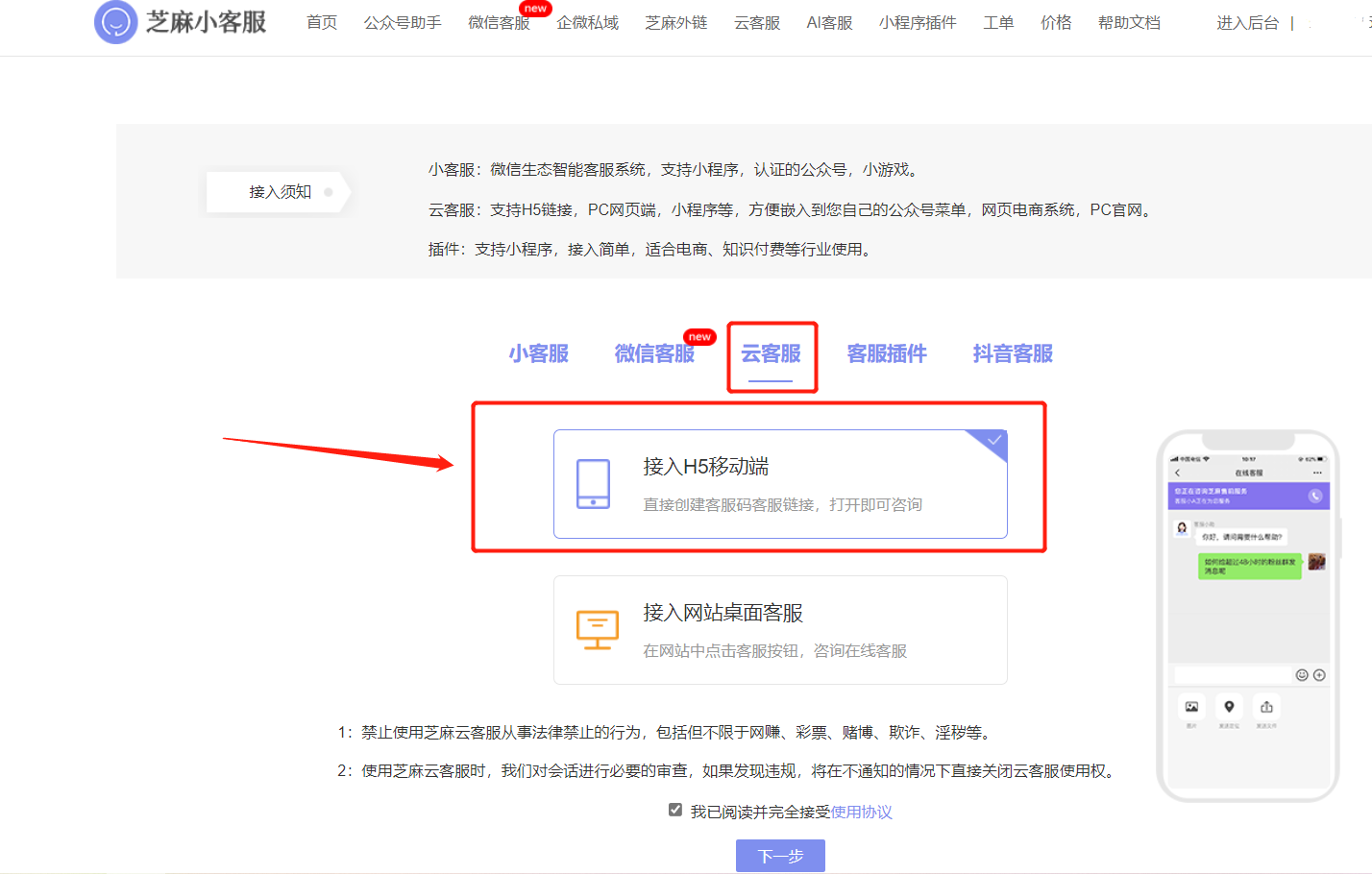The width and height of the screenshot is (1372, 874).
Task: Click the plus icon in phone chat input
Action: pos(1319,675)
